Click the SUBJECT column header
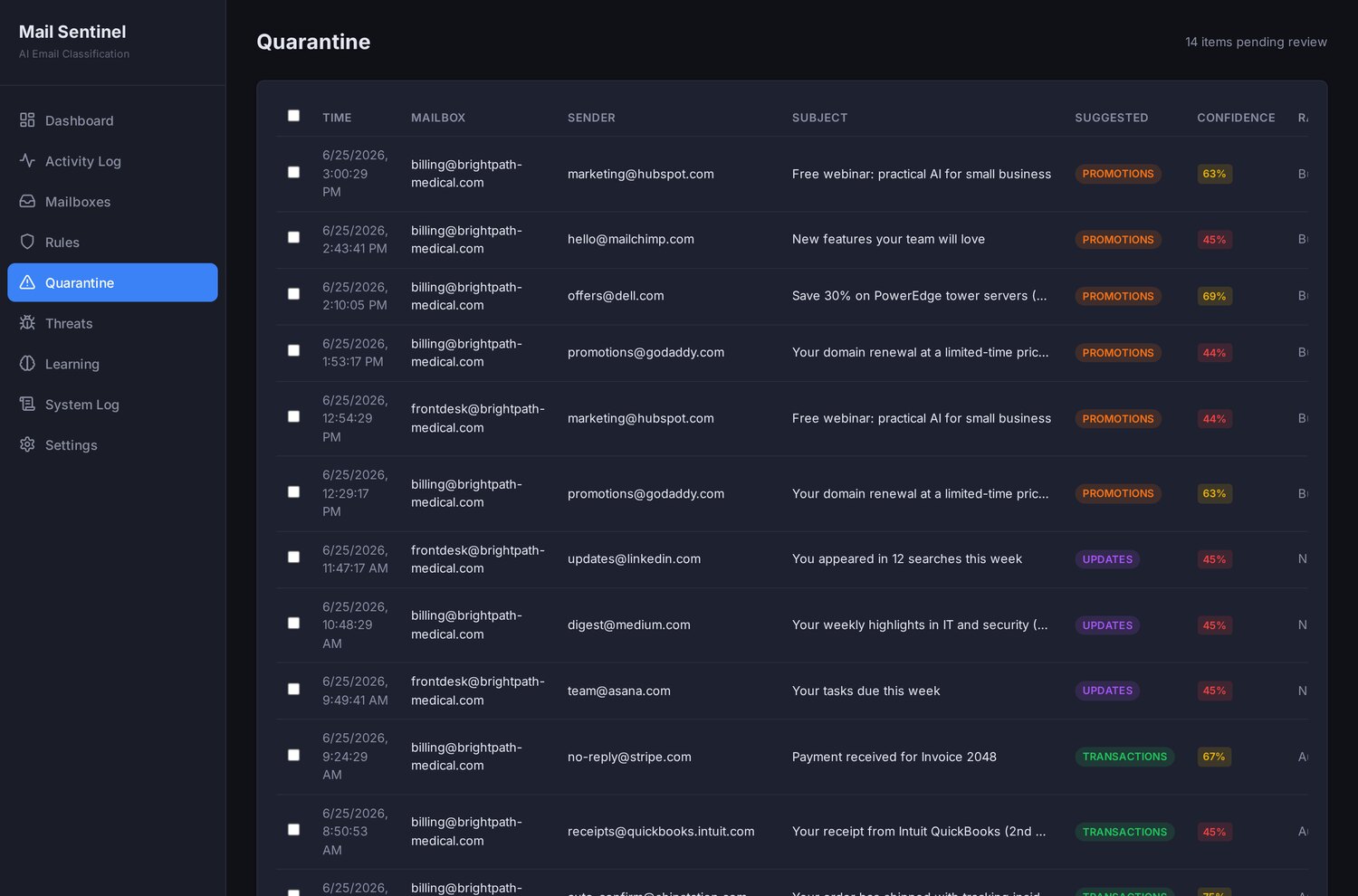The width and height of the screenshot is (1358, 896). pyautogui.click(x=819, y=118)
